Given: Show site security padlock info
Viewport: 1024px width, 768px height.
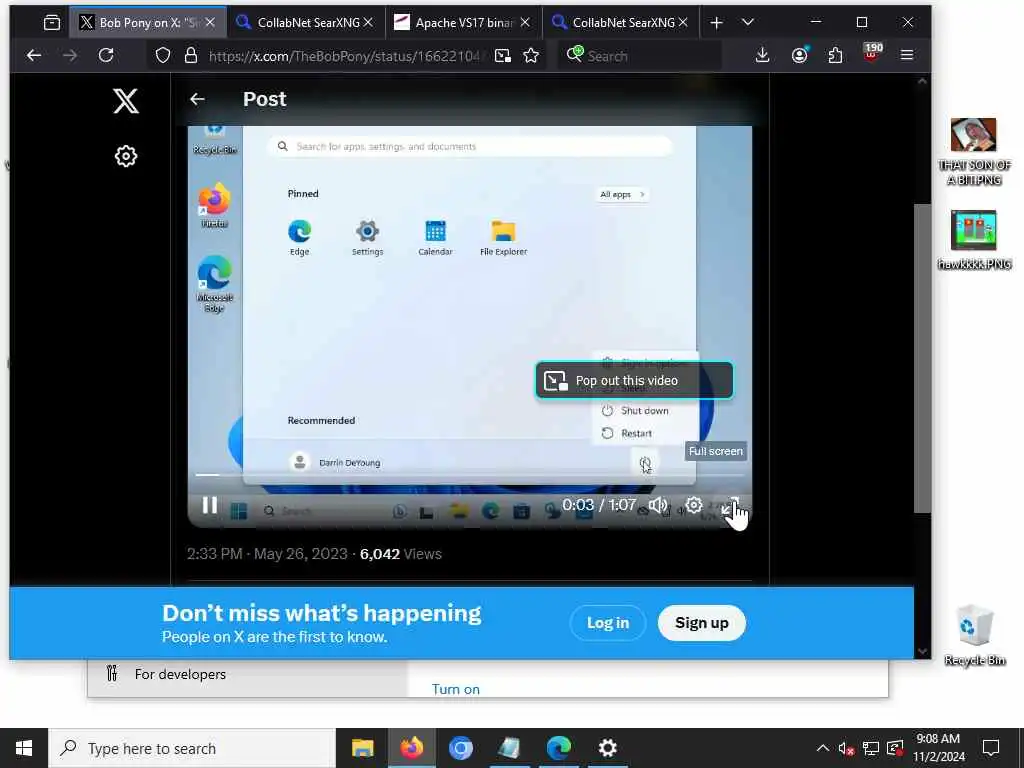Looking at the screenshot, I should click(x=191, y=56).
